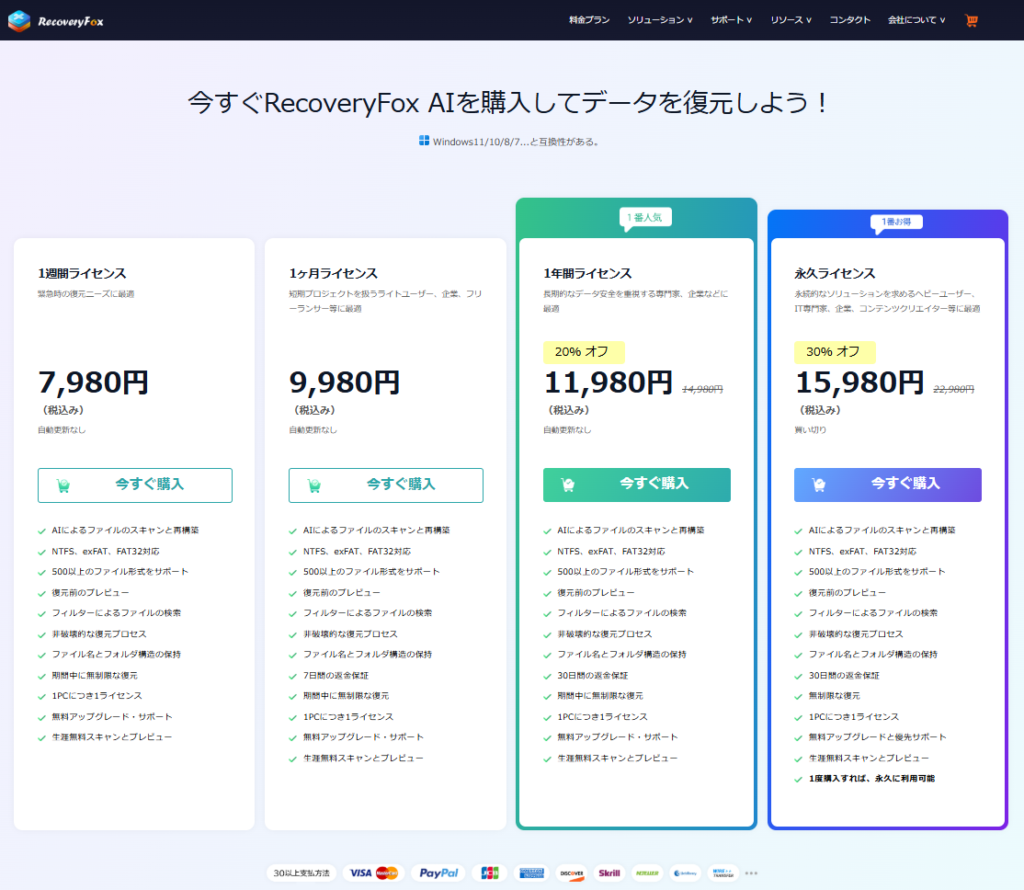Click the 1ヶ月ライセンス heading

333,274
